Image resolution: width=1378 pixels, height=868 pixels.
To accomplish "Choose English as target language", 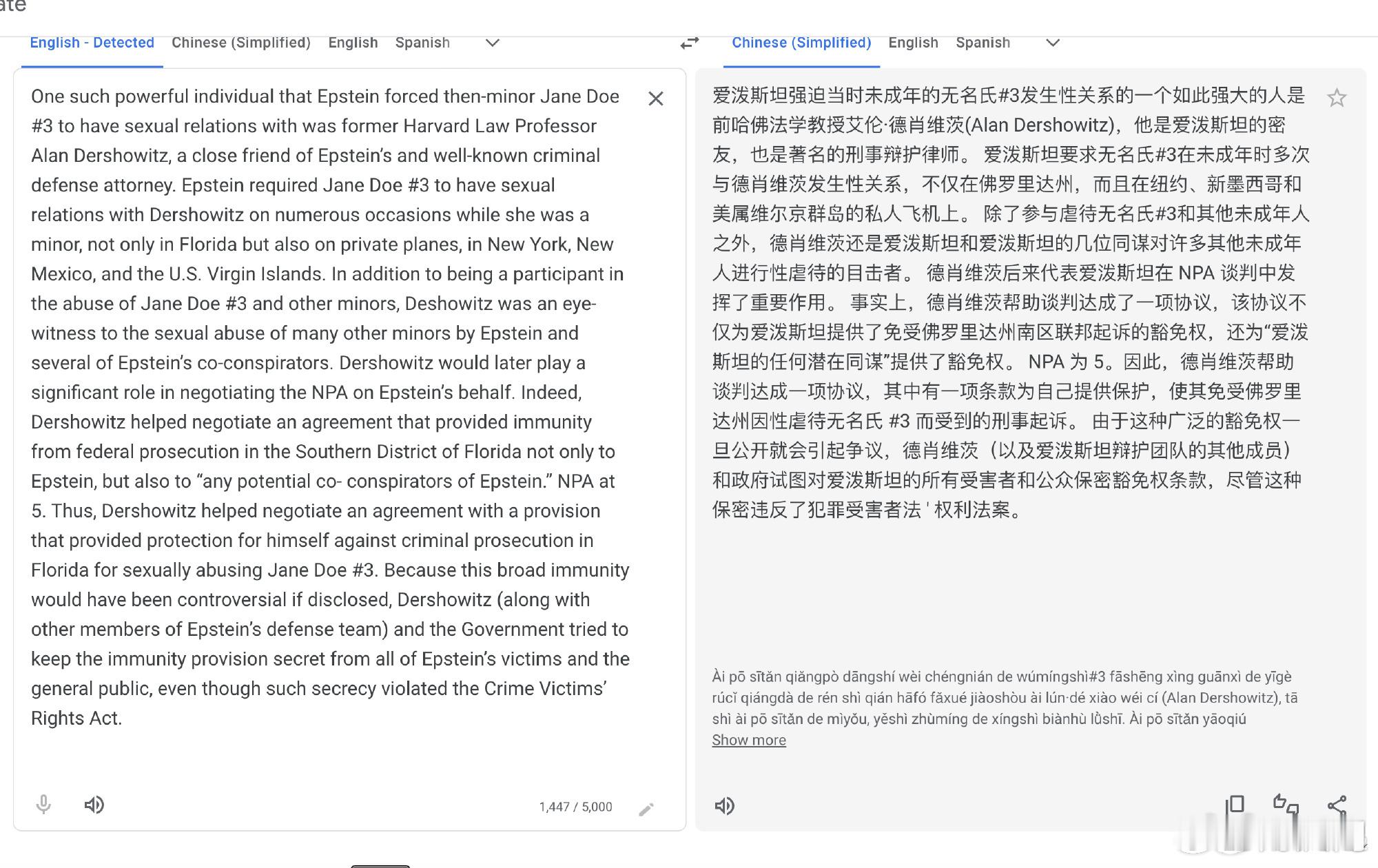I will pos(913,43).
